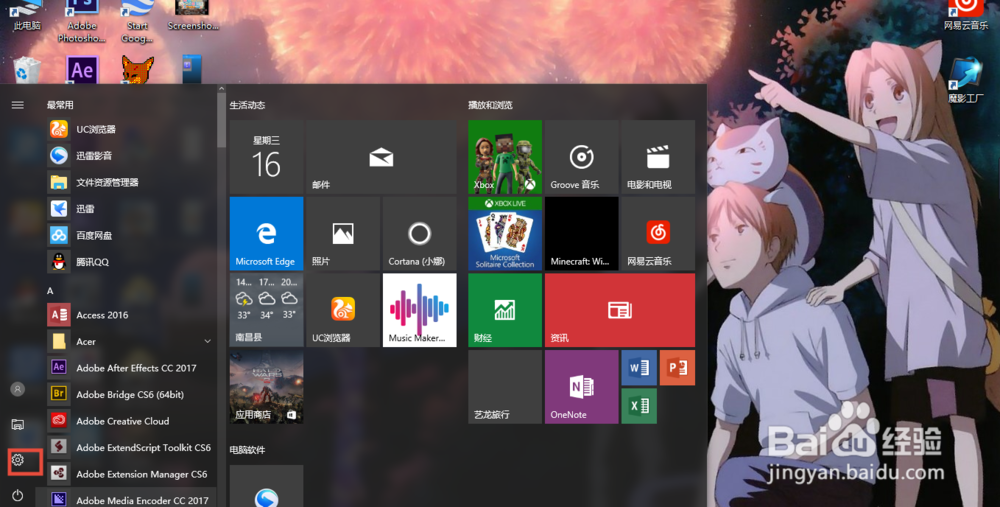Open Adobe Extension Manager CS6
This screenshot has width=1000, height=507.
coord(130,474)
